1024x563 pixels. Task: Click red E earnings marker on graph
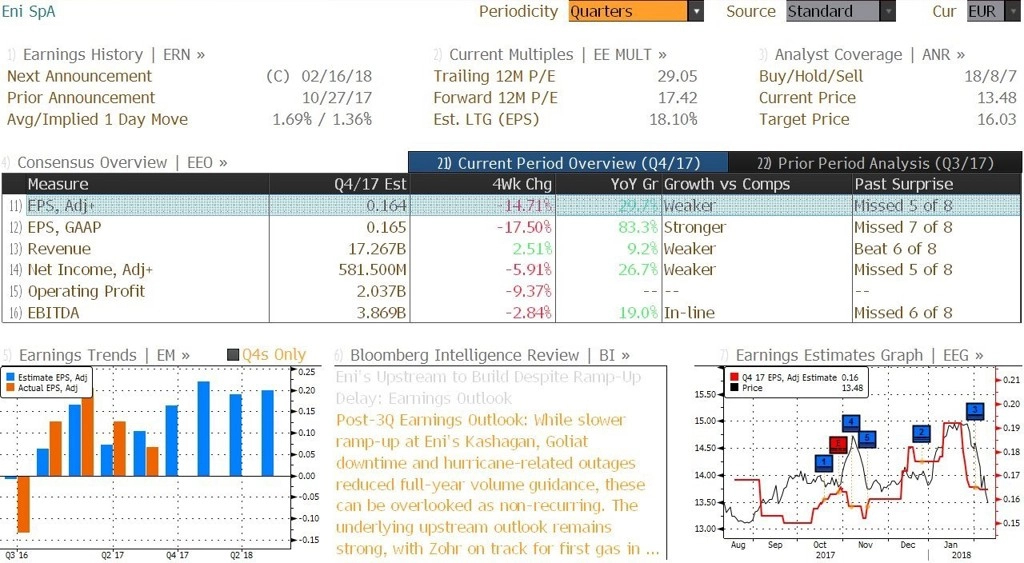[838, 445]
